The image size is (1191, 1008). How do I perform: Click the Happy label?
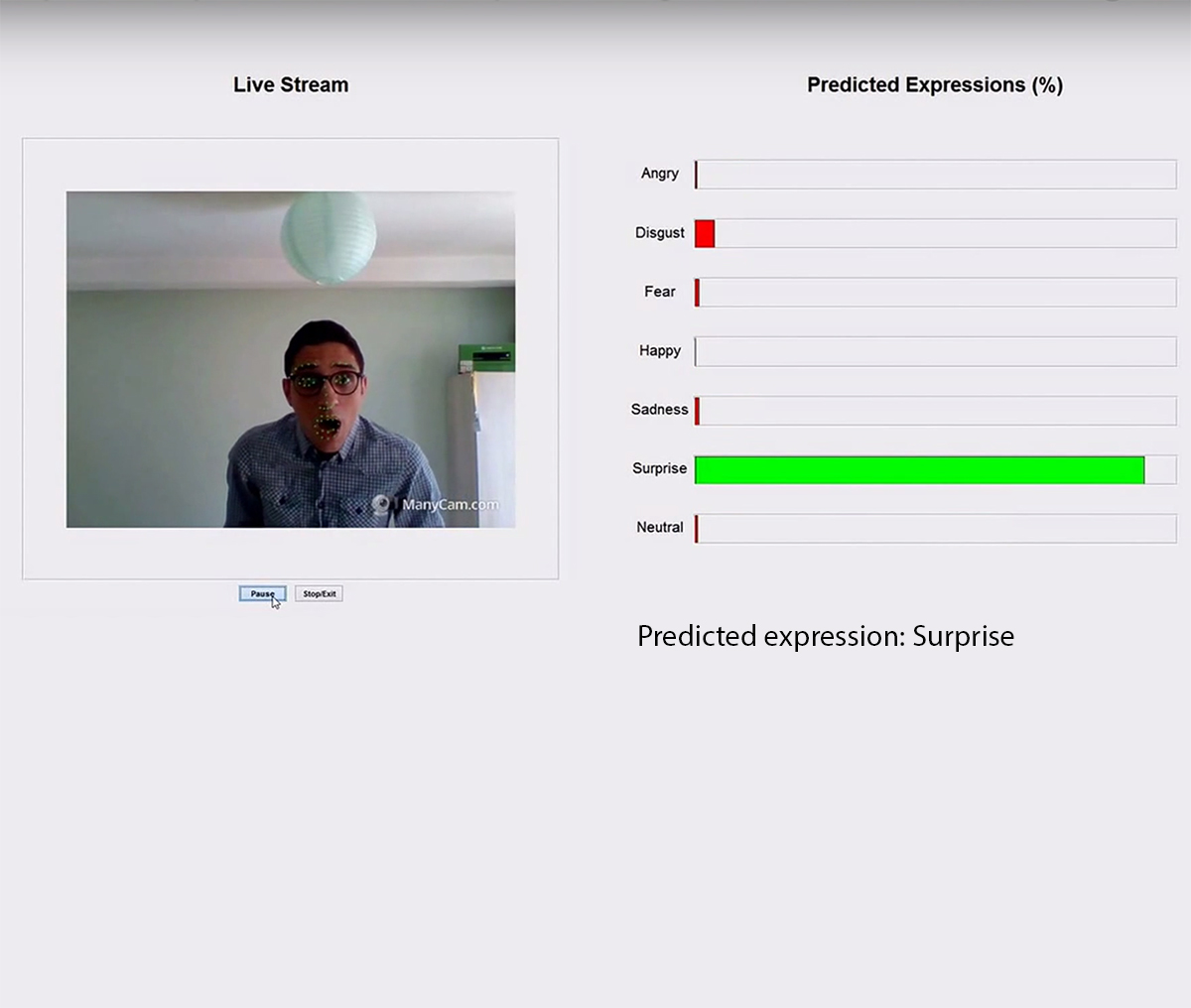(660, 351)
